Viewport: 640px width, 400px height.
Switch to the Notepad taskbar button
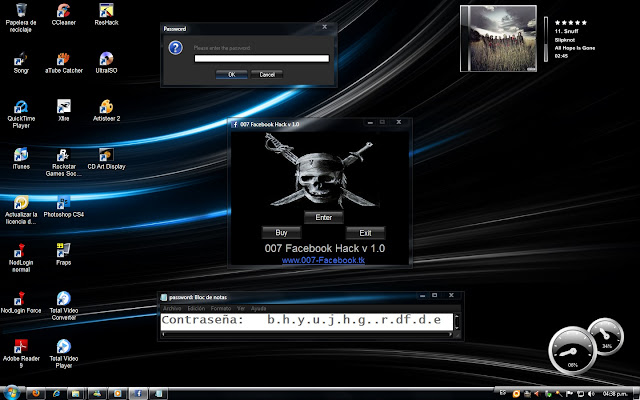point(158,393)
